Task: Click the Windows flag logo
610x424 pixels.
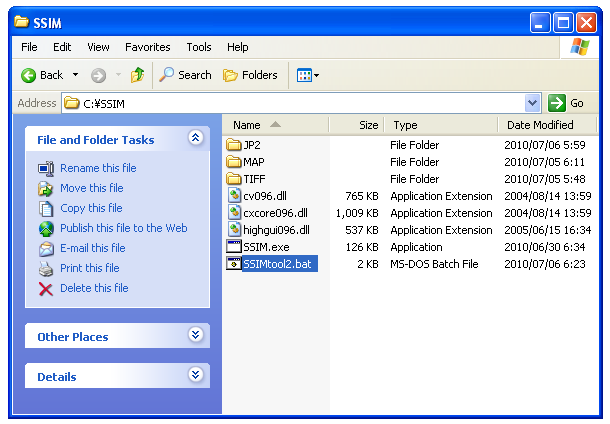Action: 580,47
